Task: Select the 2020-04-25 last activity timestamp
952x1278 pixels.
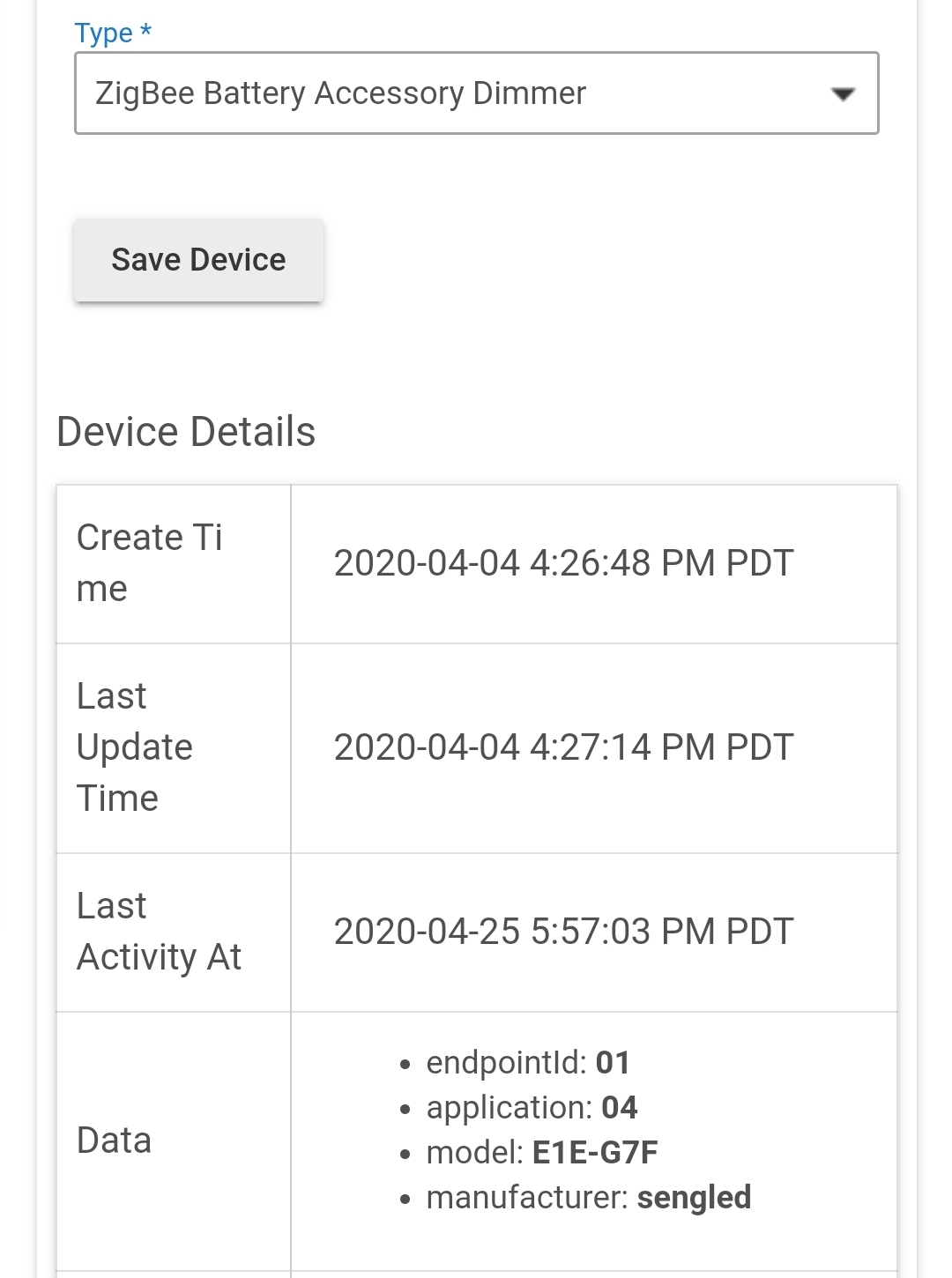Action: [x=563, y=932]
